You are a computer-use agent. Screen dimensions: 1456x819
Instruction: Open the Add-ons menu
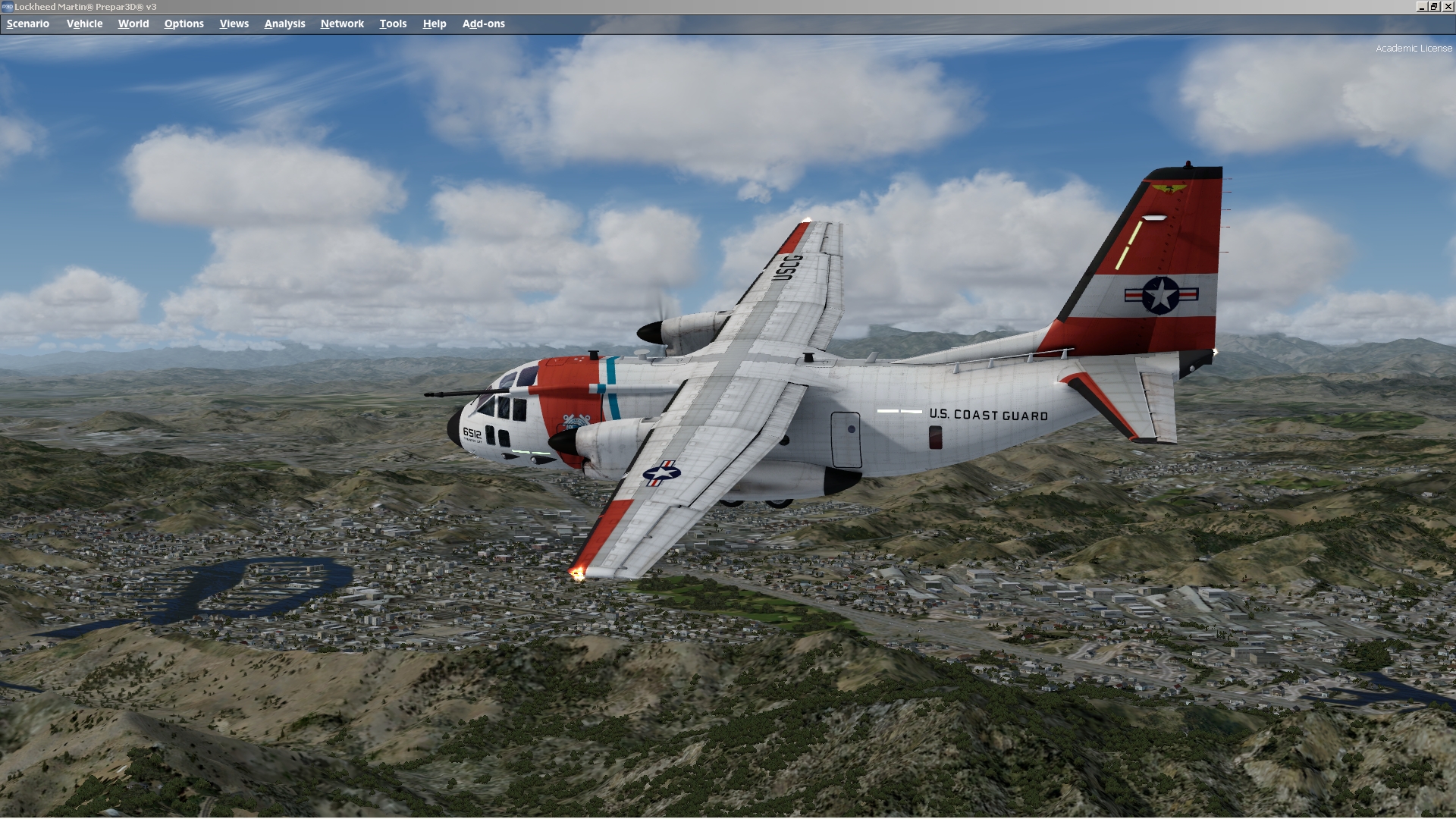[x=484, y=24]
